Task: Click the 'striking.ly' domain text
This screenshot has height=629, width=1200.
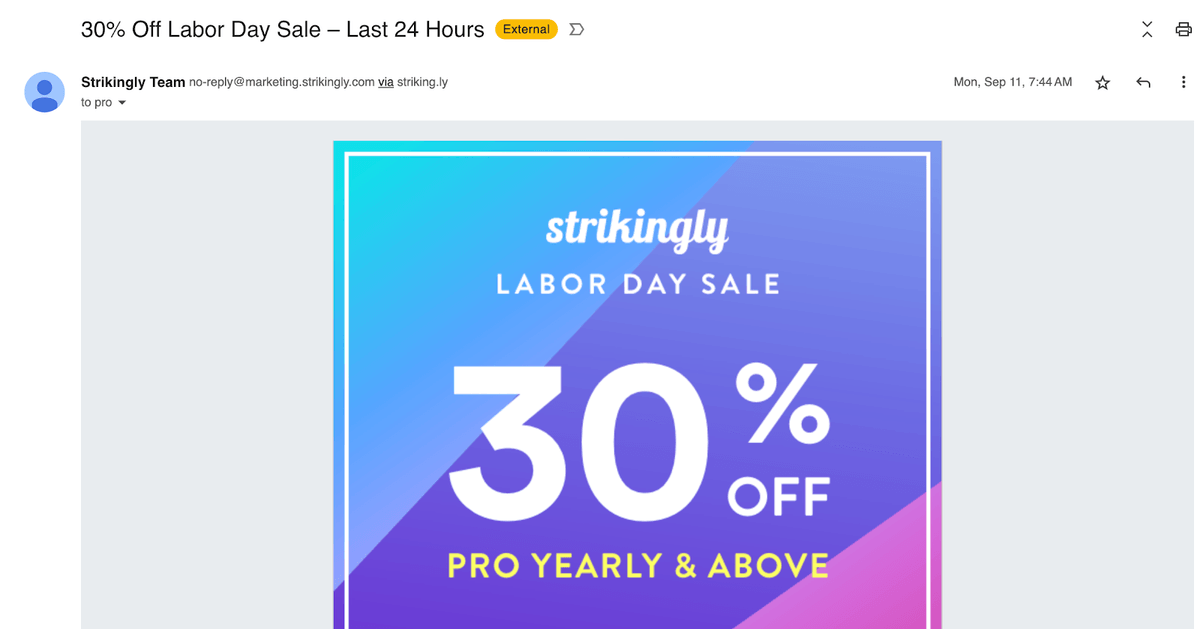Action: coord(422,82)
